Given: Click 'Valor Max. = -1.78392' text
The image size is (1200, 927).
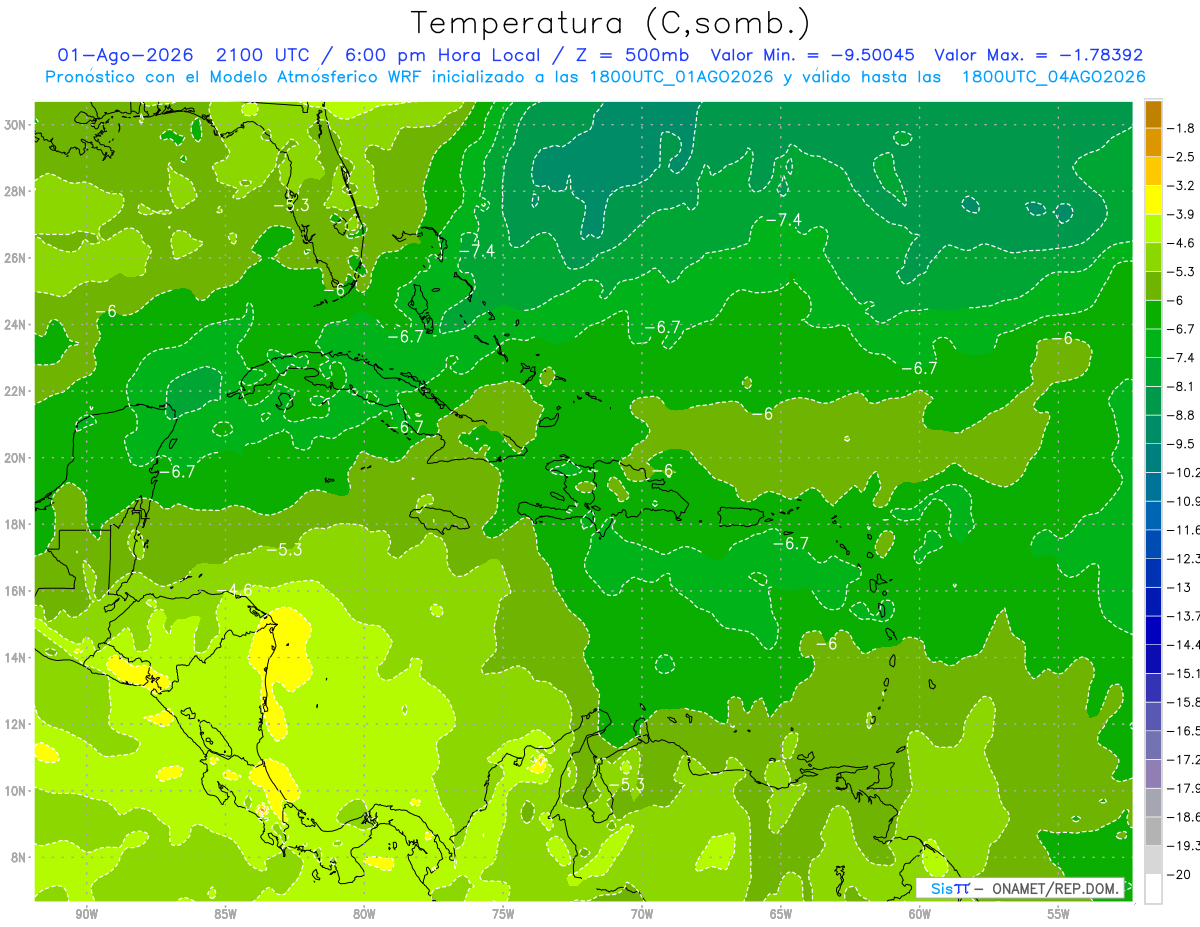Looking at the screenshot, I should (x=1038, y=55).
